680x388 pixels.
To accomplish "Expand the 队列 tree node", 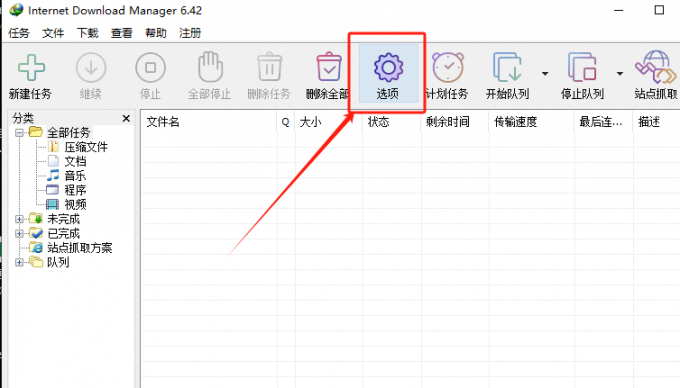I will pos(20,262).
